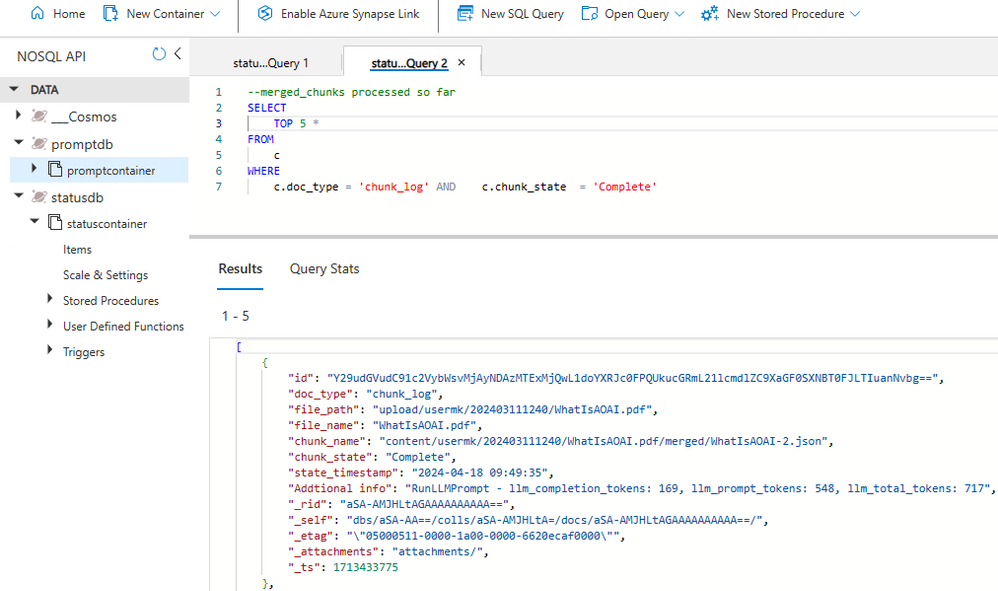
Task: Click the 'Complete' string in query
Action: [624, 187]
